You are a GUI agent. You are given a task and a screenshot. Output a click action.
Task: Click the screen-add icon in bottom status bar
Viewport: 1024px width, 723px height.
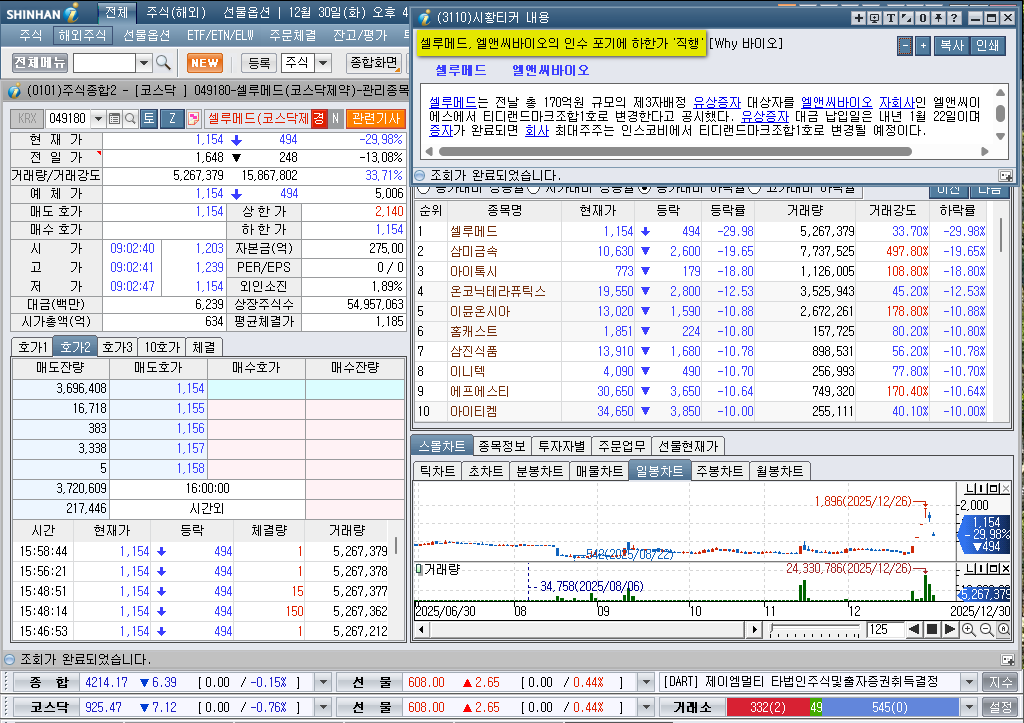pos(1008,660)
